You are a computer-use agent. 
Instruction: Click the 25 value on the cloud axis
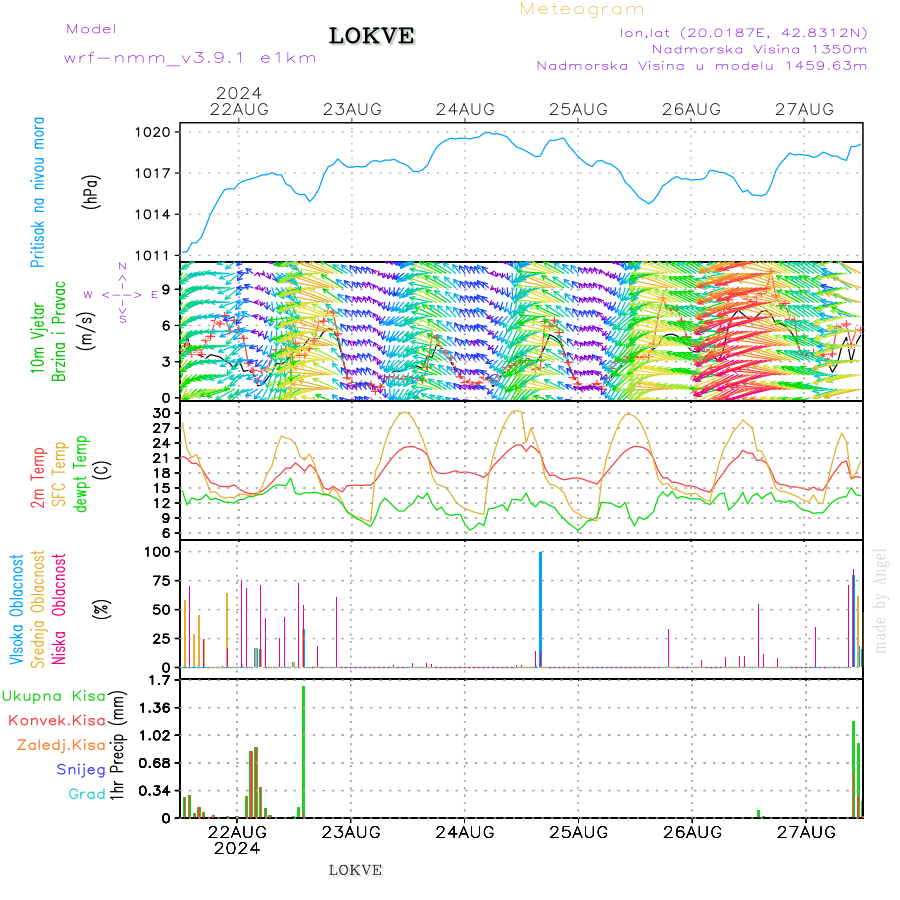pos(162,639)
